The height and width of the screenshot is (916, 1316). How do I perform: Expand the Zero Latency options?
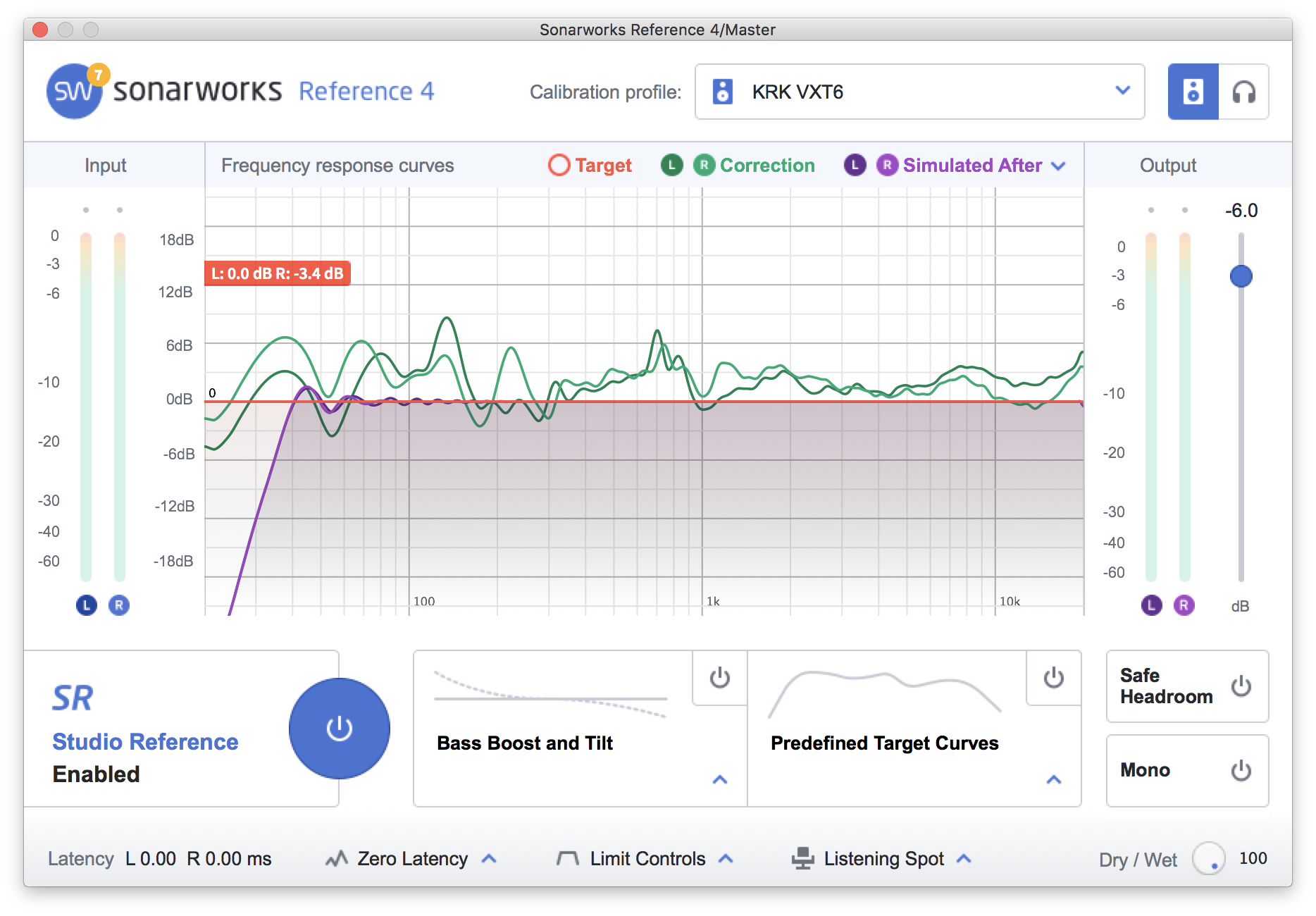click(489, 859)
